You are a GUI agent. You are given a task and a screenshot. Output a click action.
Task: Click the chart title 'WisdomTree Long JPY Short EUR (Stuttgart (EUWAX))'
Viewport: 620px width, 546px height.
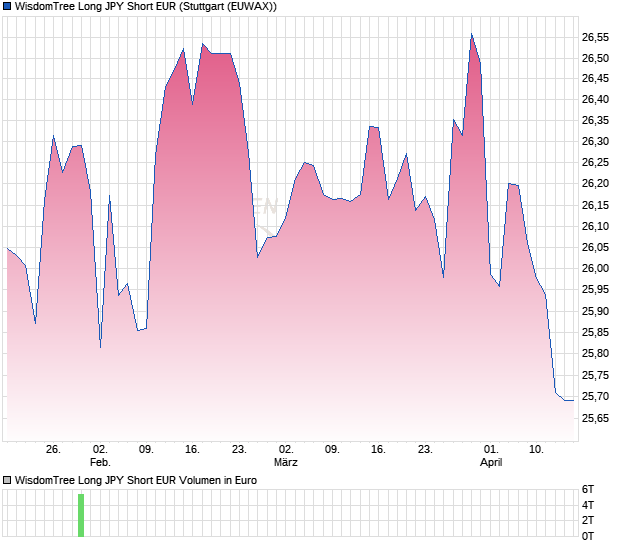[x=146, y=6]
